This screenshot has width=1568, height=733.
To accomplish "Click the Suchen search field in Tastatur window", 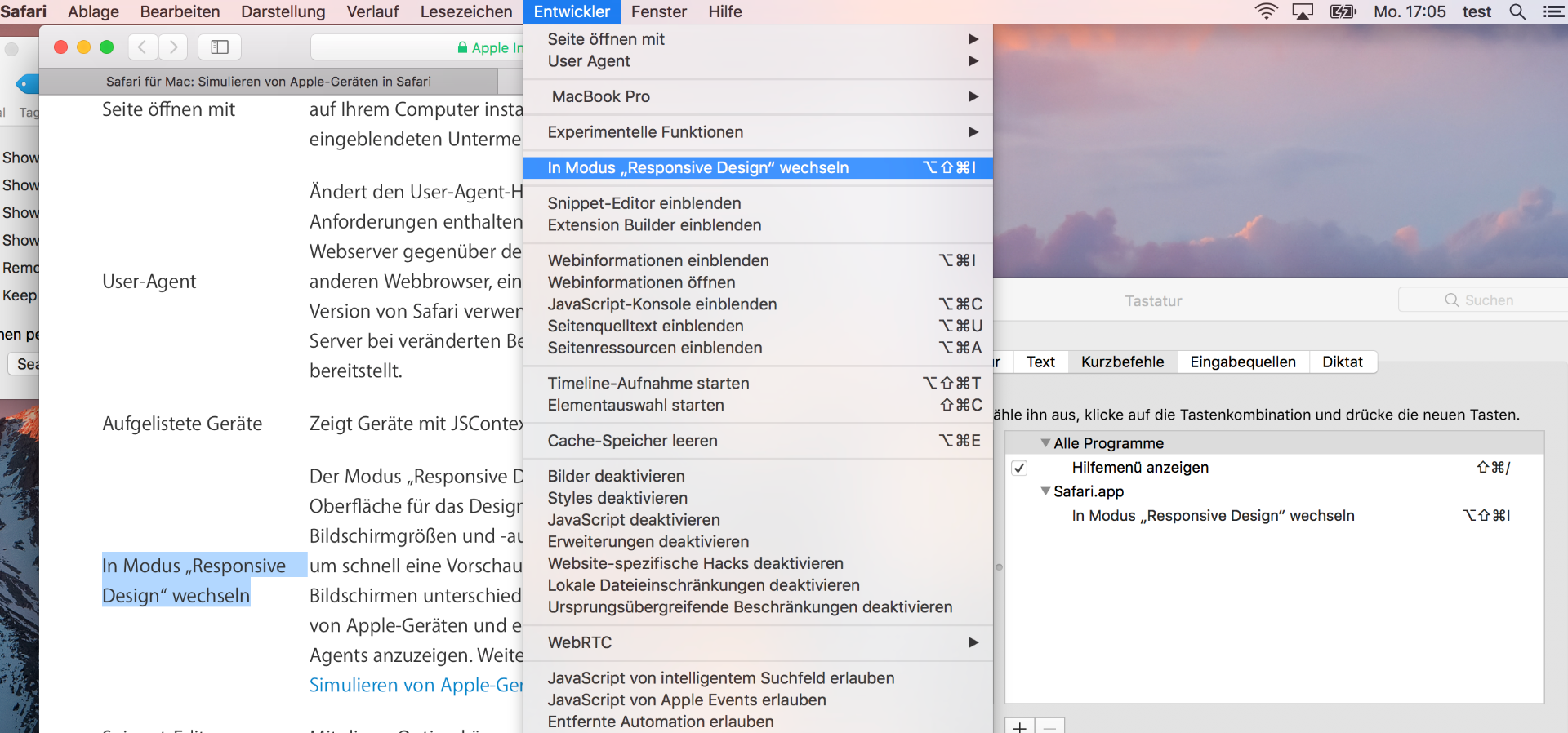I will pos(1483,300).
